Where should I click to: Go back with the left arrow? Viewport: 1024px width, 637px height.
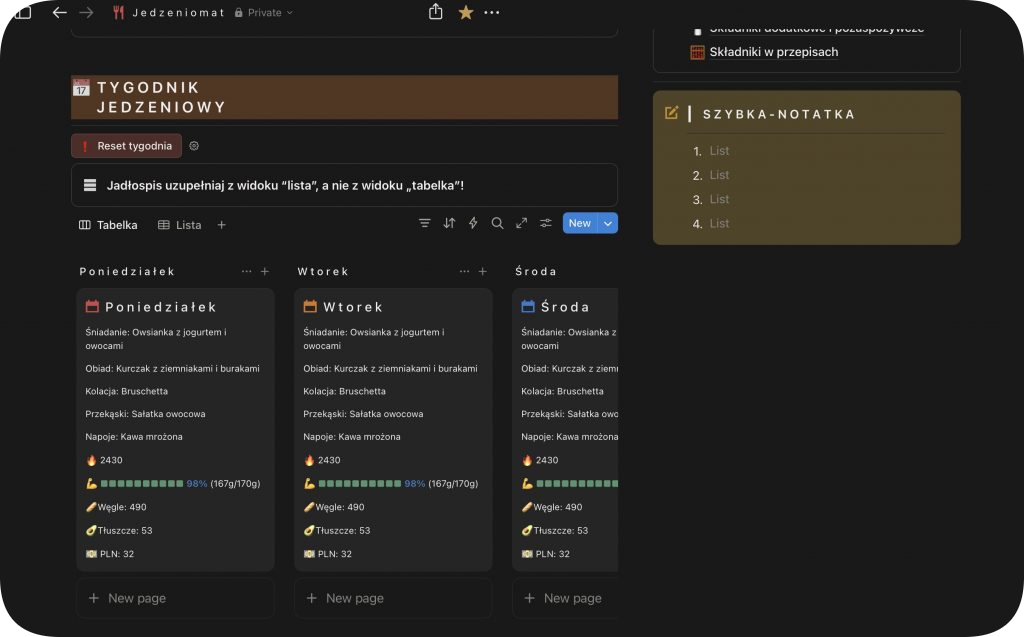coord(59,12)
